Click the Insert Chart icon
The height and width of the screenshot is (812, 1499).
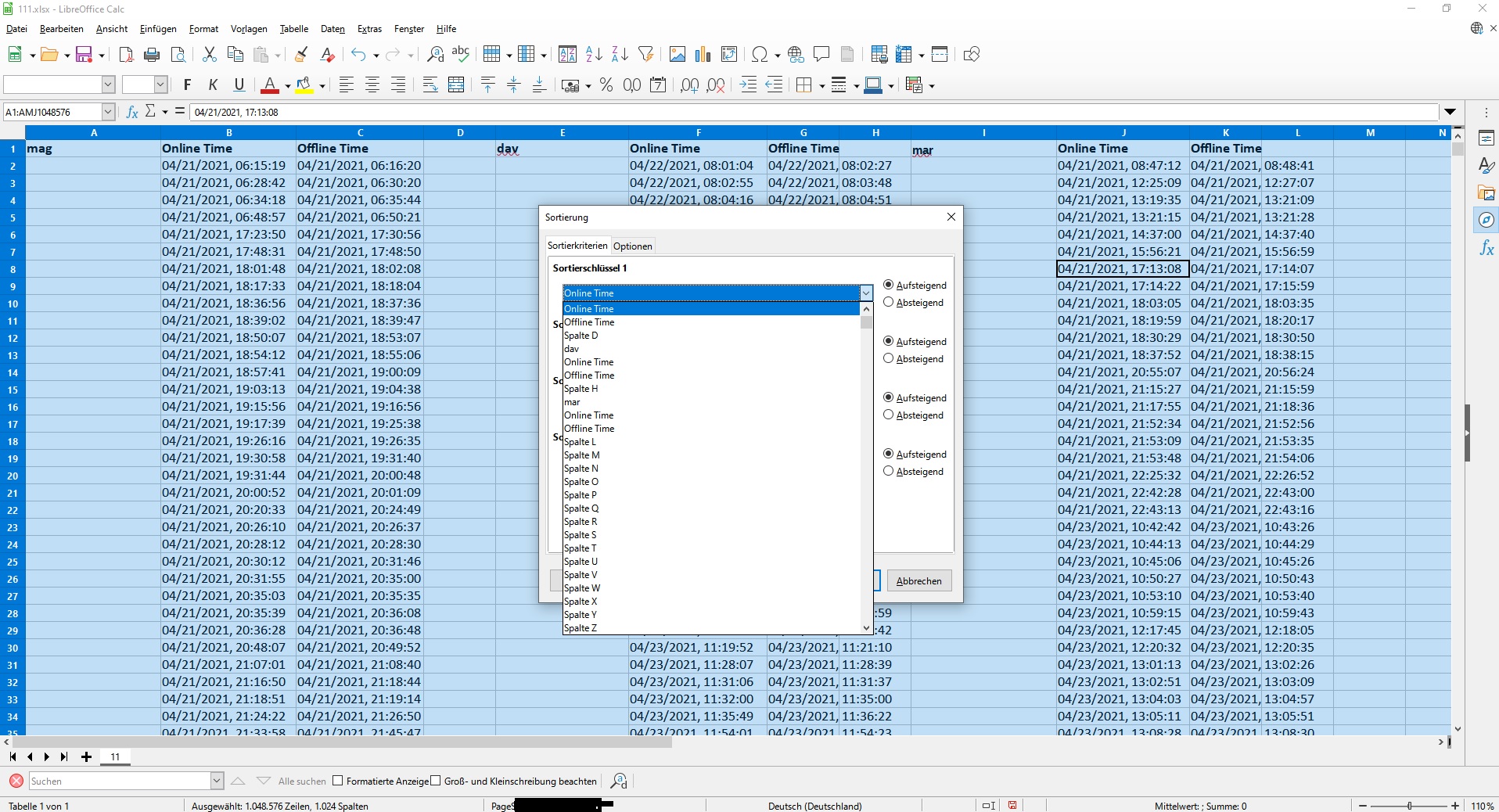(703, 55)
